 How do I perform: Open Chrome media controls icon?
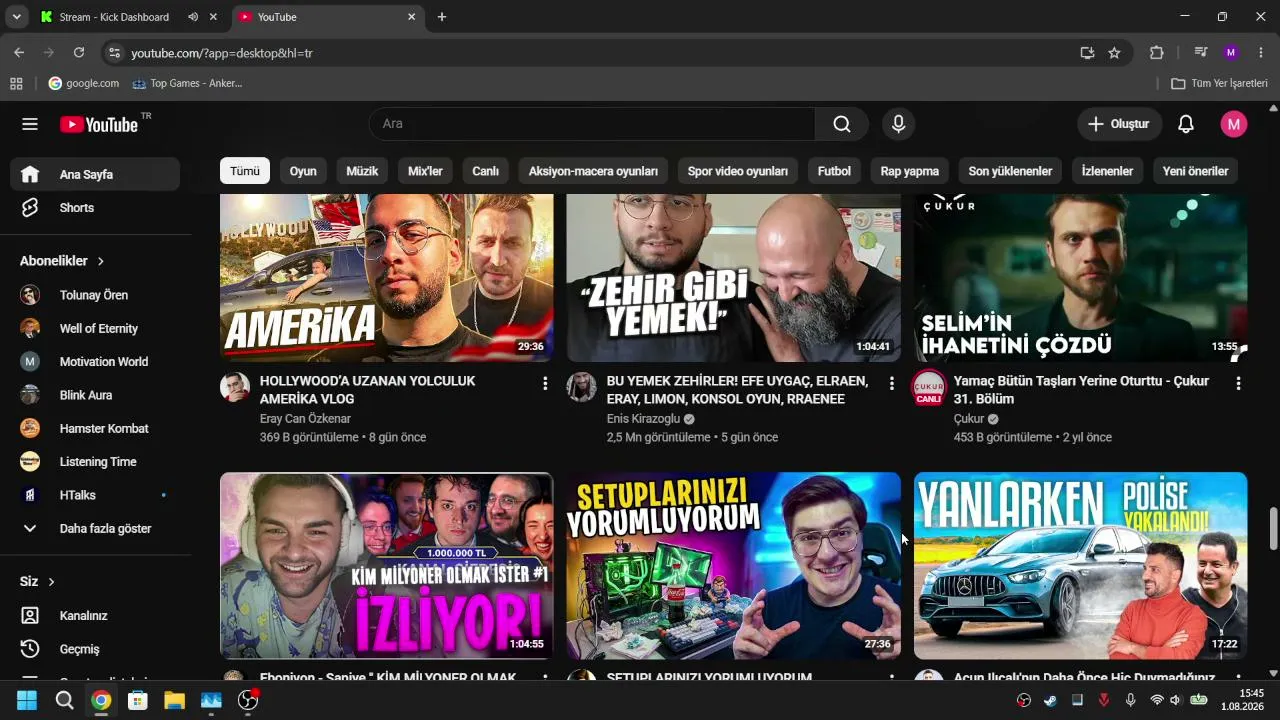coord(1201,53)
